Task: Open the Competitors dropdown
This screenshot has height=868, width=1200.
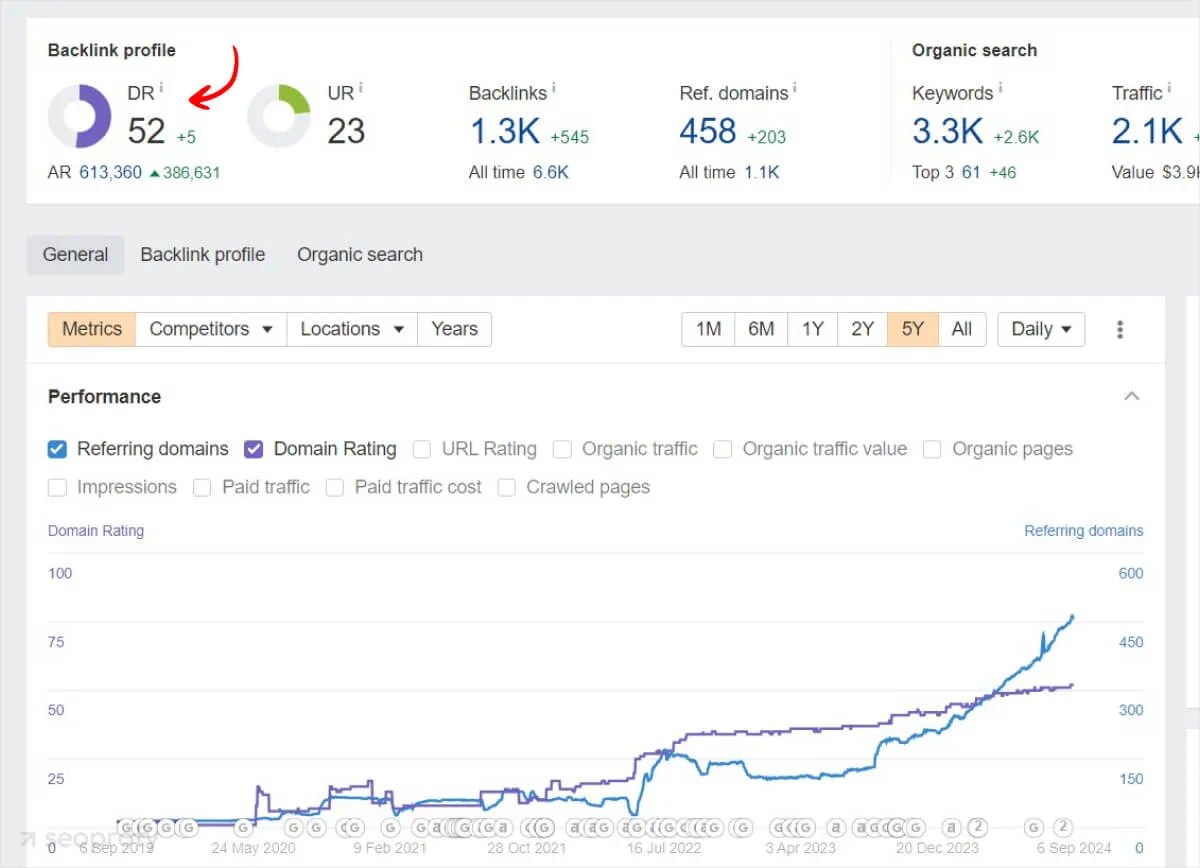Action: pyautogui.click(x=210, y=329)
